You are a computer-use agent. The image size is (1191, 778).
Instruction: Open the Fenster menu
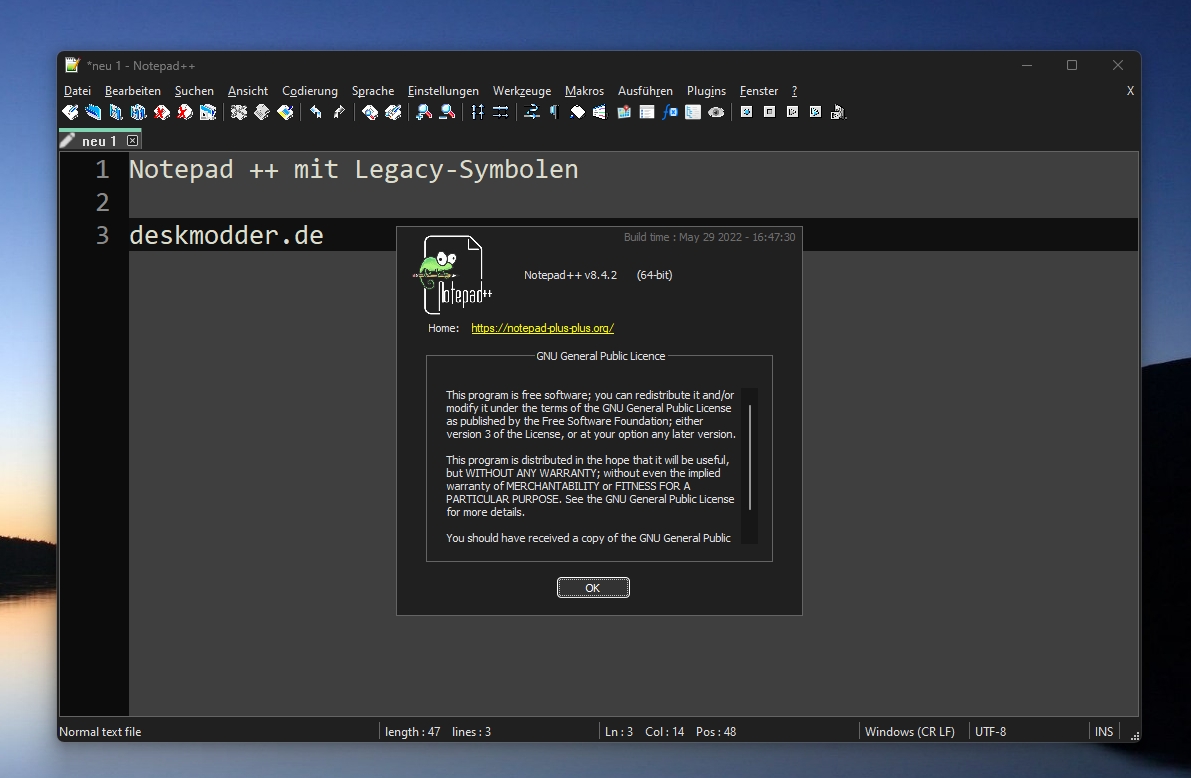[x=759, y=91]
